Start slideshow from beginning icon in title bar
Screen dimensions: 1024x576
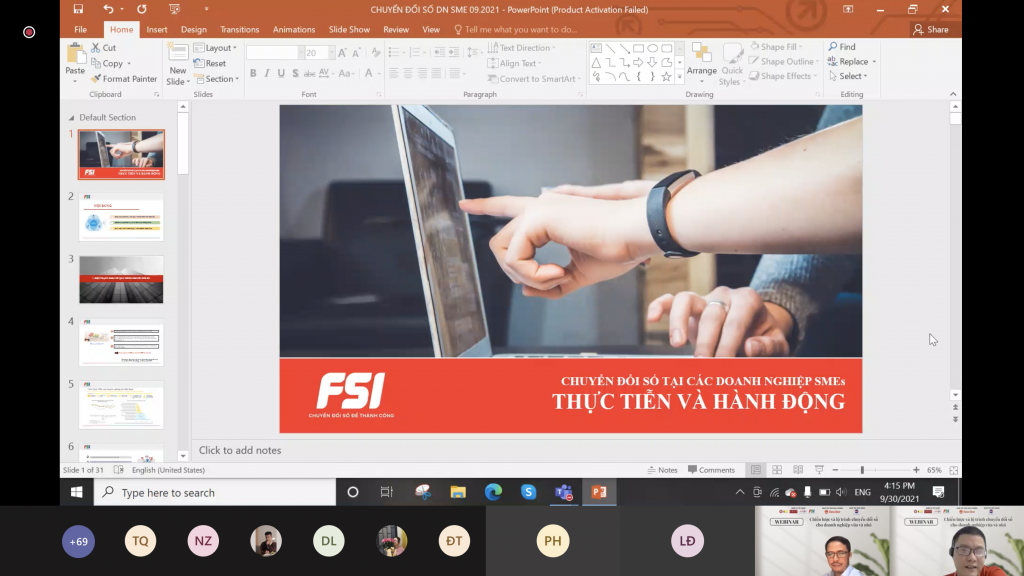tap(174, 9)
